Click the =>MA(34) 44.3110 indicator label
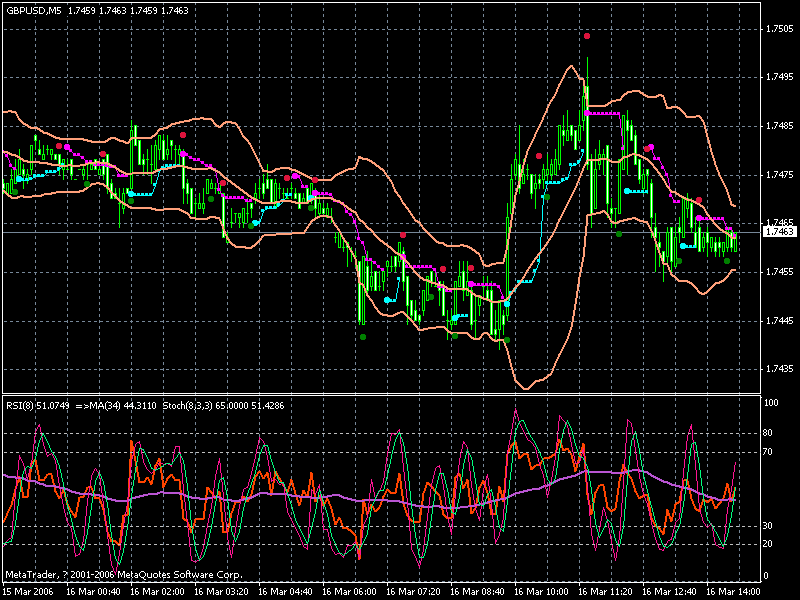Image resolution: width=800 pixels, height=600 pixels. click(x=116, y=406)
